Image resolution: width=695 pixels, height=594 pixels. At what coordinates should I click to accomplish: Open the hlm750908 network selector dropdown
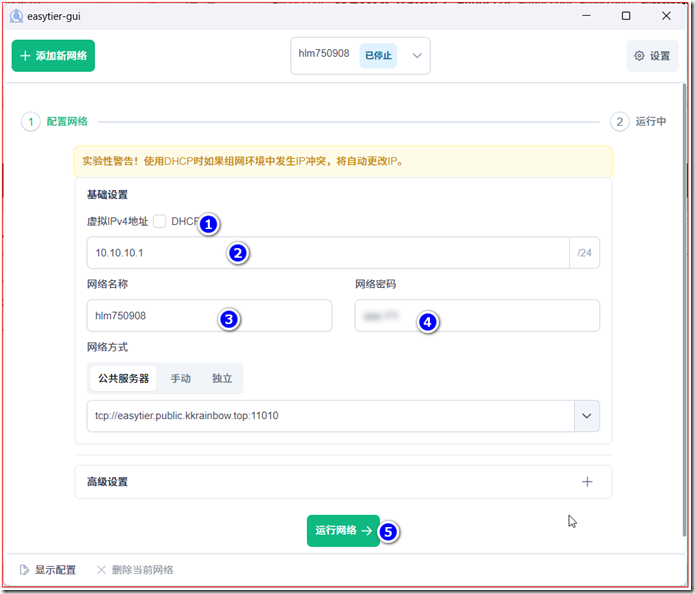360,56
